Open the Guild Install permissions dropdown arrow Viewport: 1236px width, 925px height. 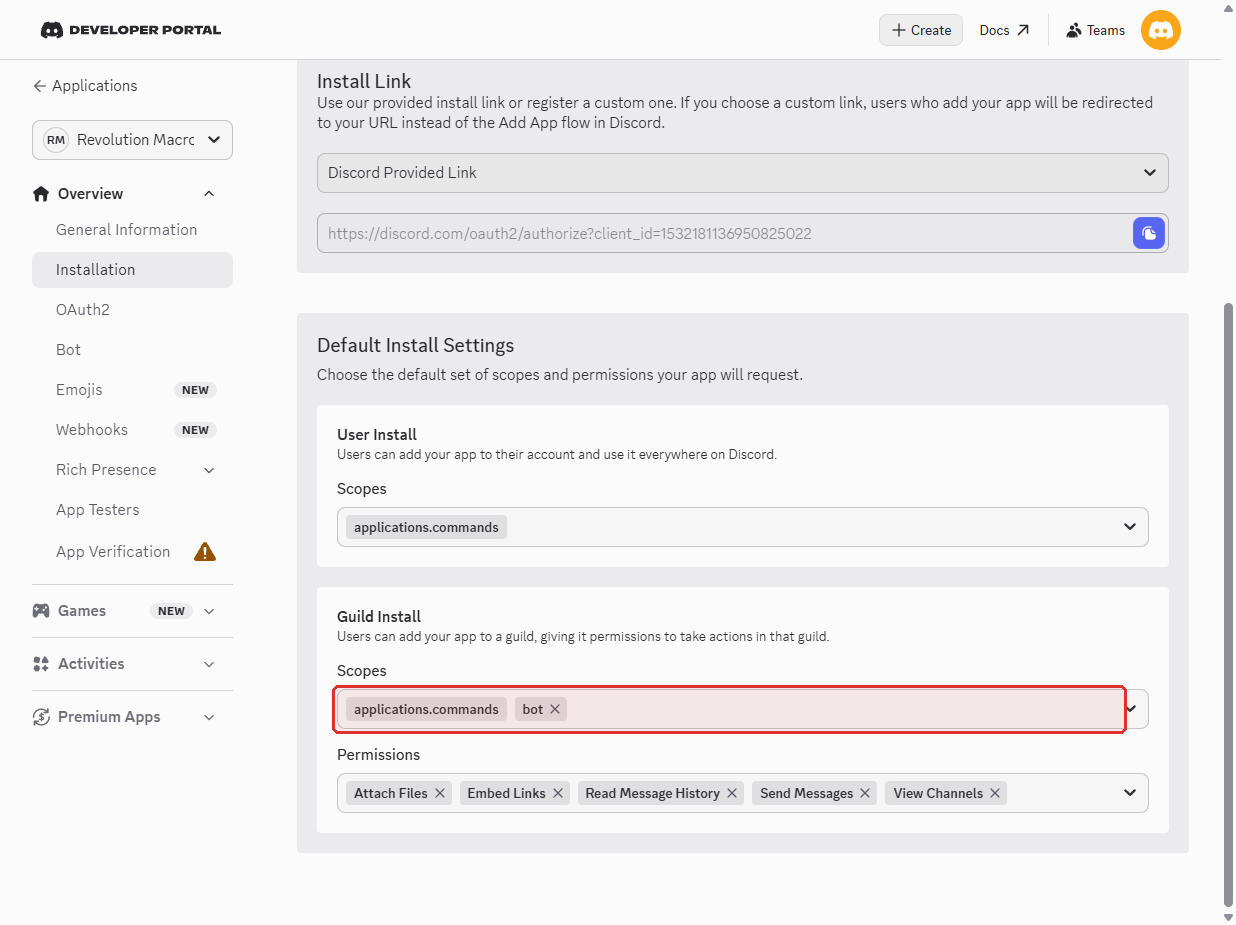[x=1130, y=793]
